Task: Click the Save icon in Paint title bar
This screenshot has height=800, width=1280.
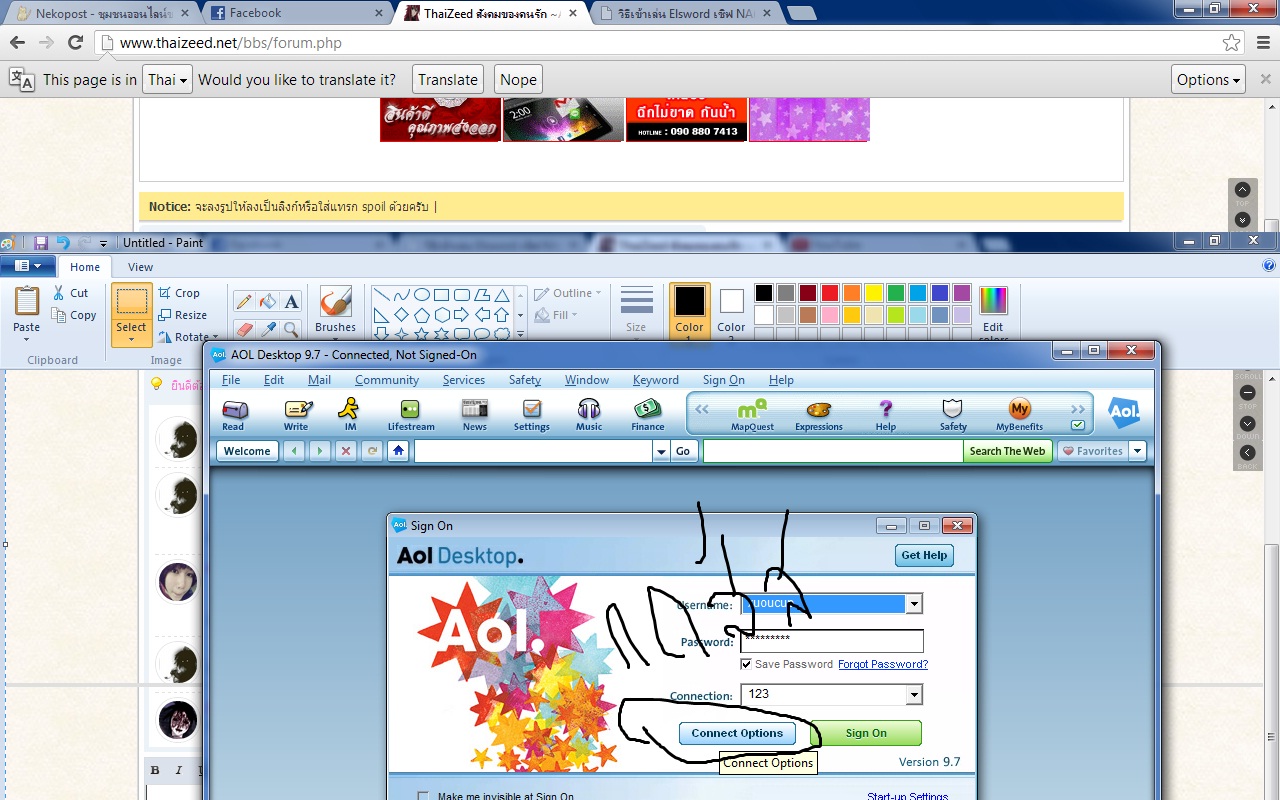Action: click(x=41, y=243)
